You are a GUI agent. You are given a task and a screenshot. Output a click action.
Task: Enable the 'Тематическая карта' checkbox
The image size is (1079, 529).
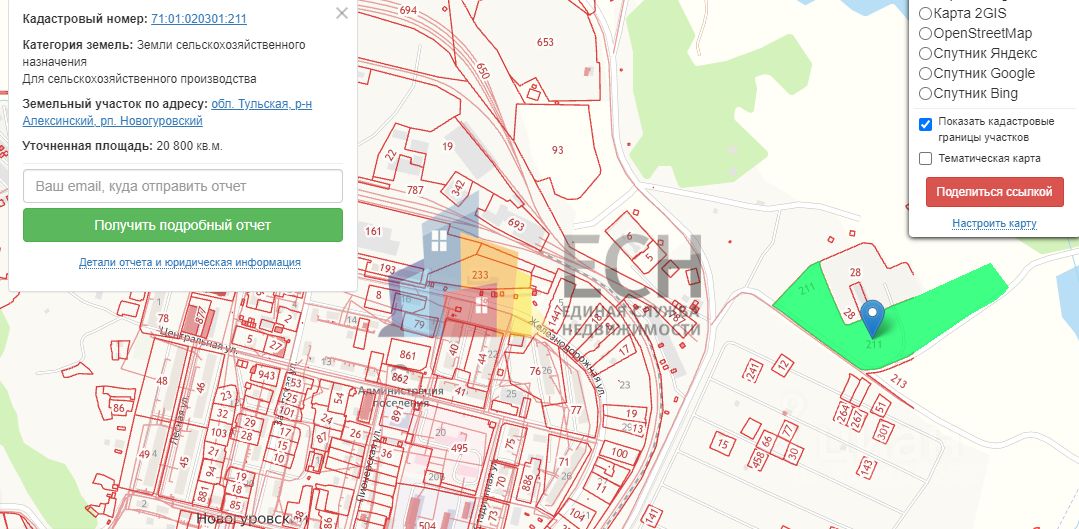click(x=926, y=158)
